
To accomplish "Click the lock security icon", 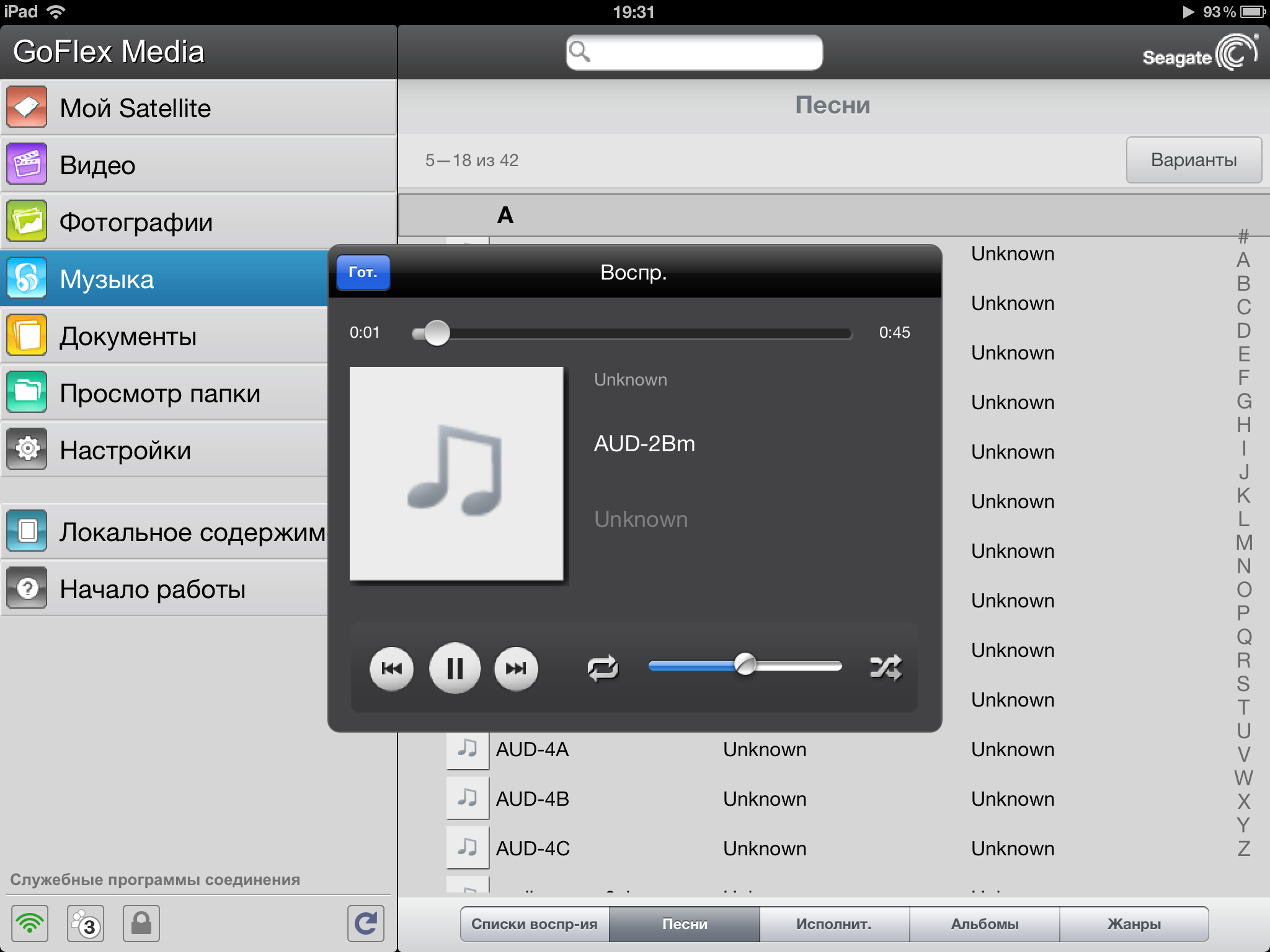I will point(141,924).
